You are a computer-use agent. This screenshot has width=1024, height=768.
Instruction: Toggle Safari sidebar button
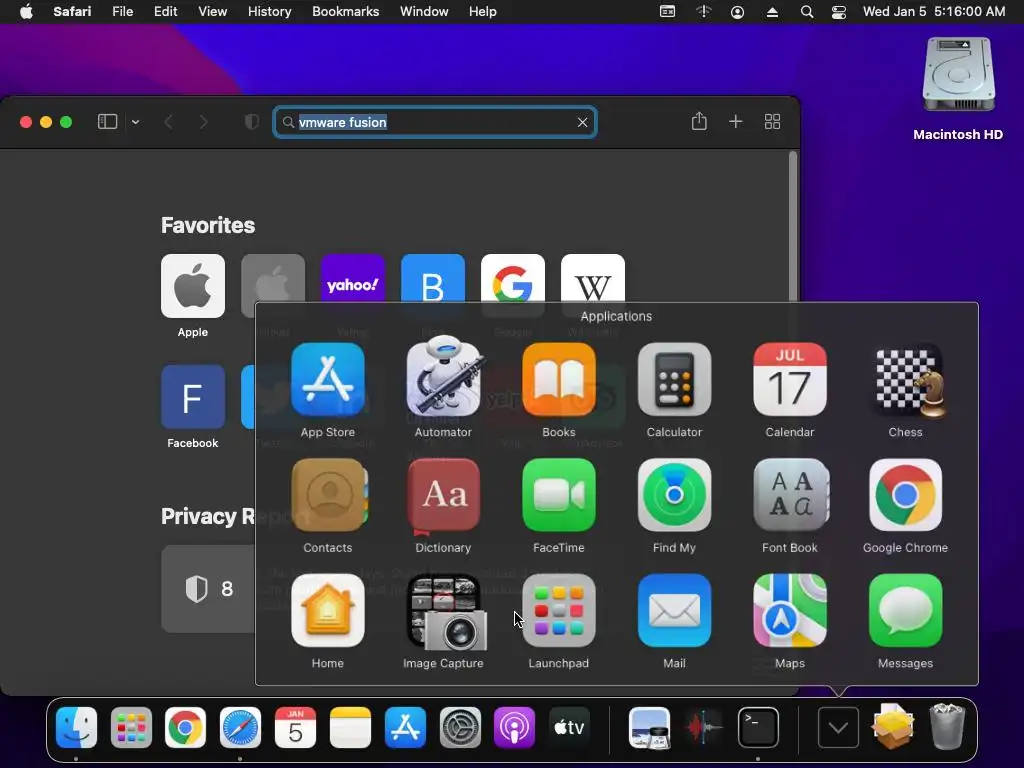[107, 121]
